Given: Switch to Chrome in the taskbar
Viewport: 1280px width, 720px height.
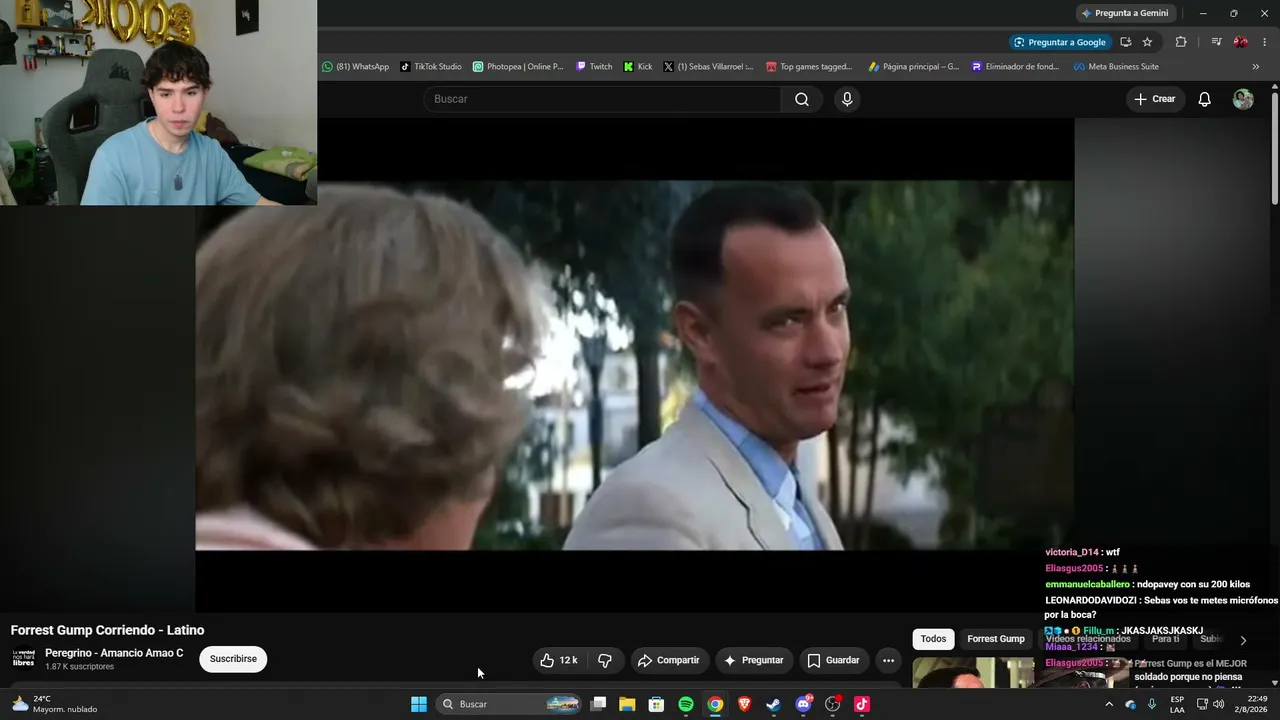Looking at the screenshot, I should point(715,704).
